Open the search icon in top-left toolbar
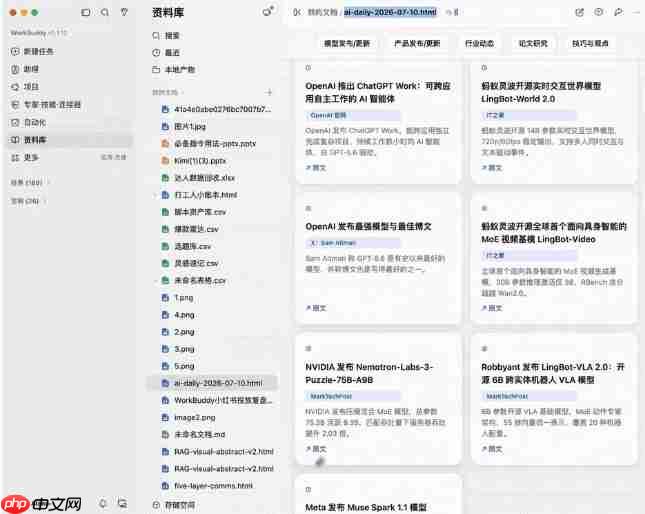This screenshot has height=514, width=645. (105, 12)
